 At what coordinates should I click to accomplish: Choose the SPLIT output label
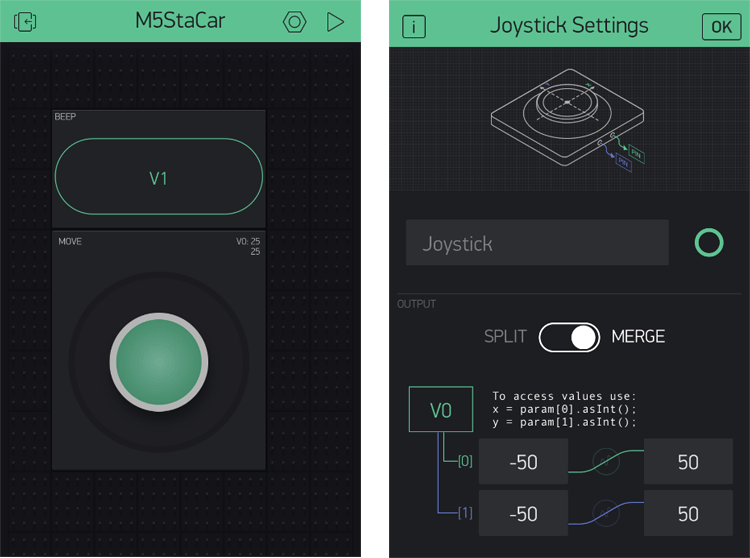(x=505, y=337)
